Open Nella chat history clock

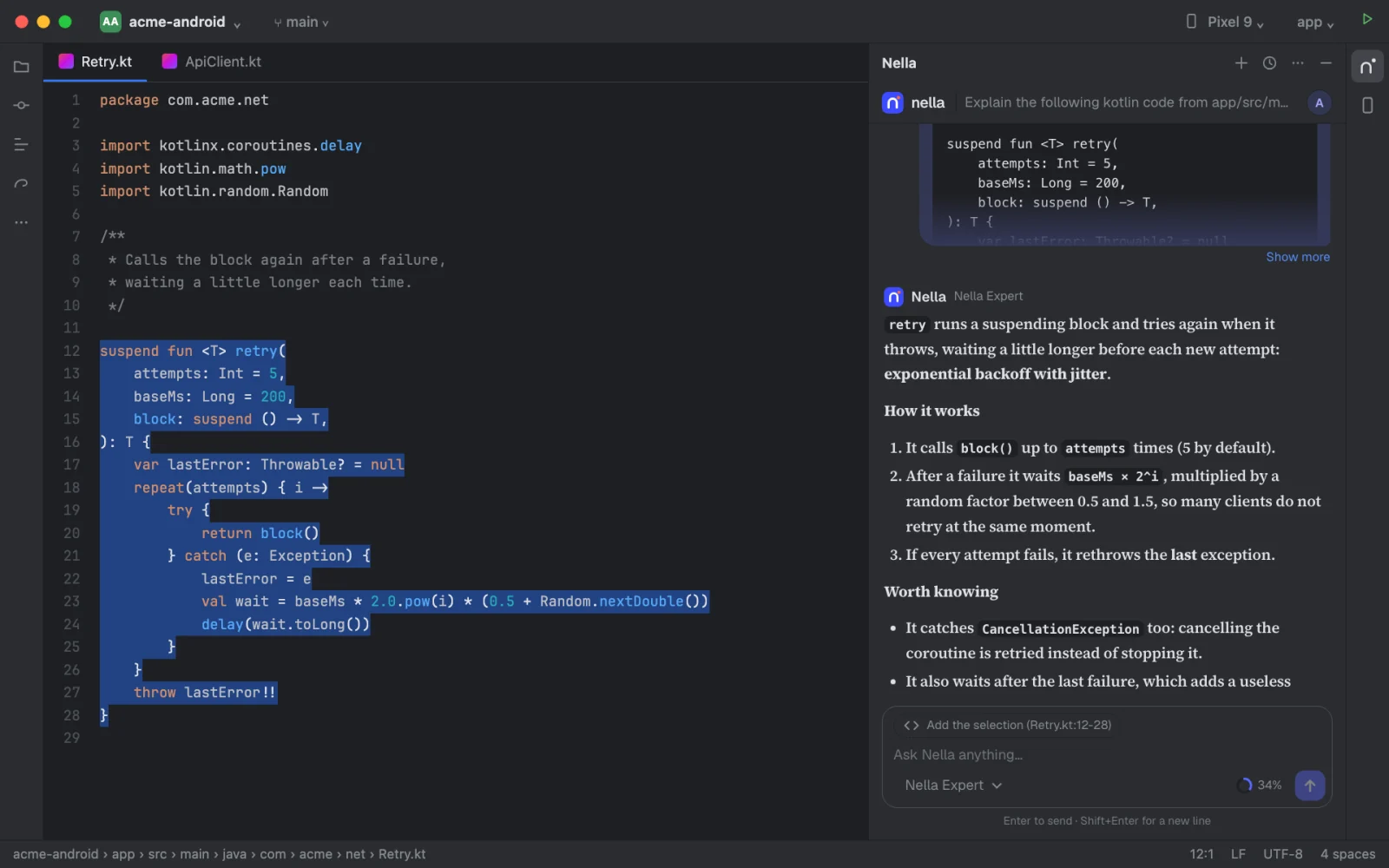(1269, 63)
